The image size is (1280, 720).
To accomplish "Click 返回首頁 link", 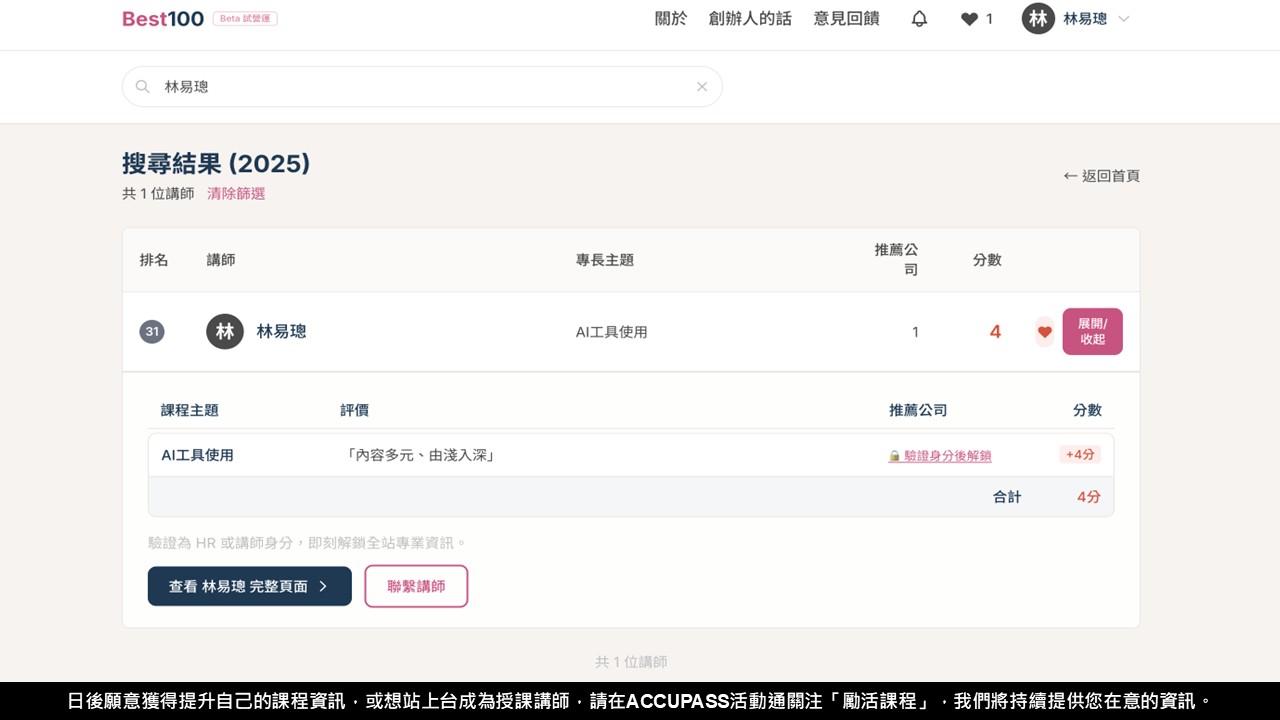I will click(1101, 176).
